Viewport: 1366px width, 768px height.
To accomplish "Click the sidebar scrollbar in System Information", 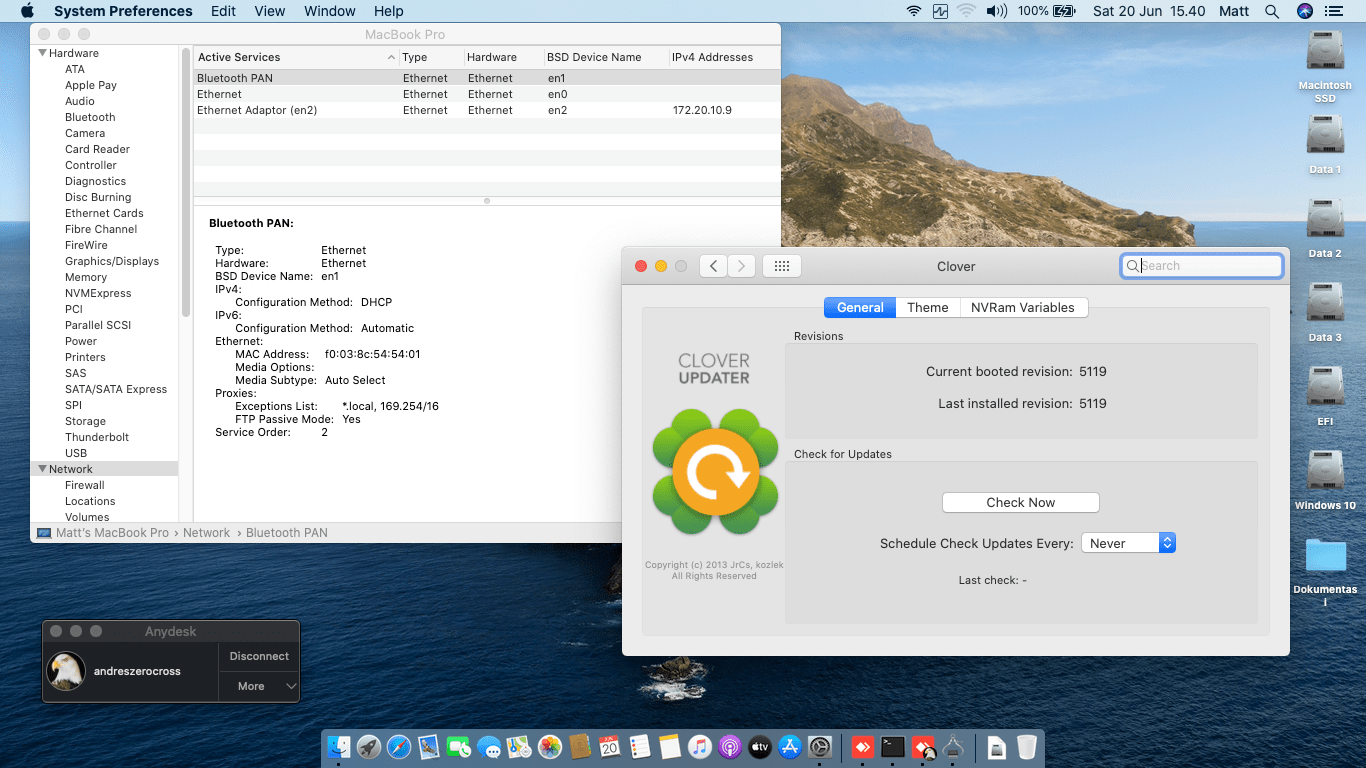I will tap(186, 182).
